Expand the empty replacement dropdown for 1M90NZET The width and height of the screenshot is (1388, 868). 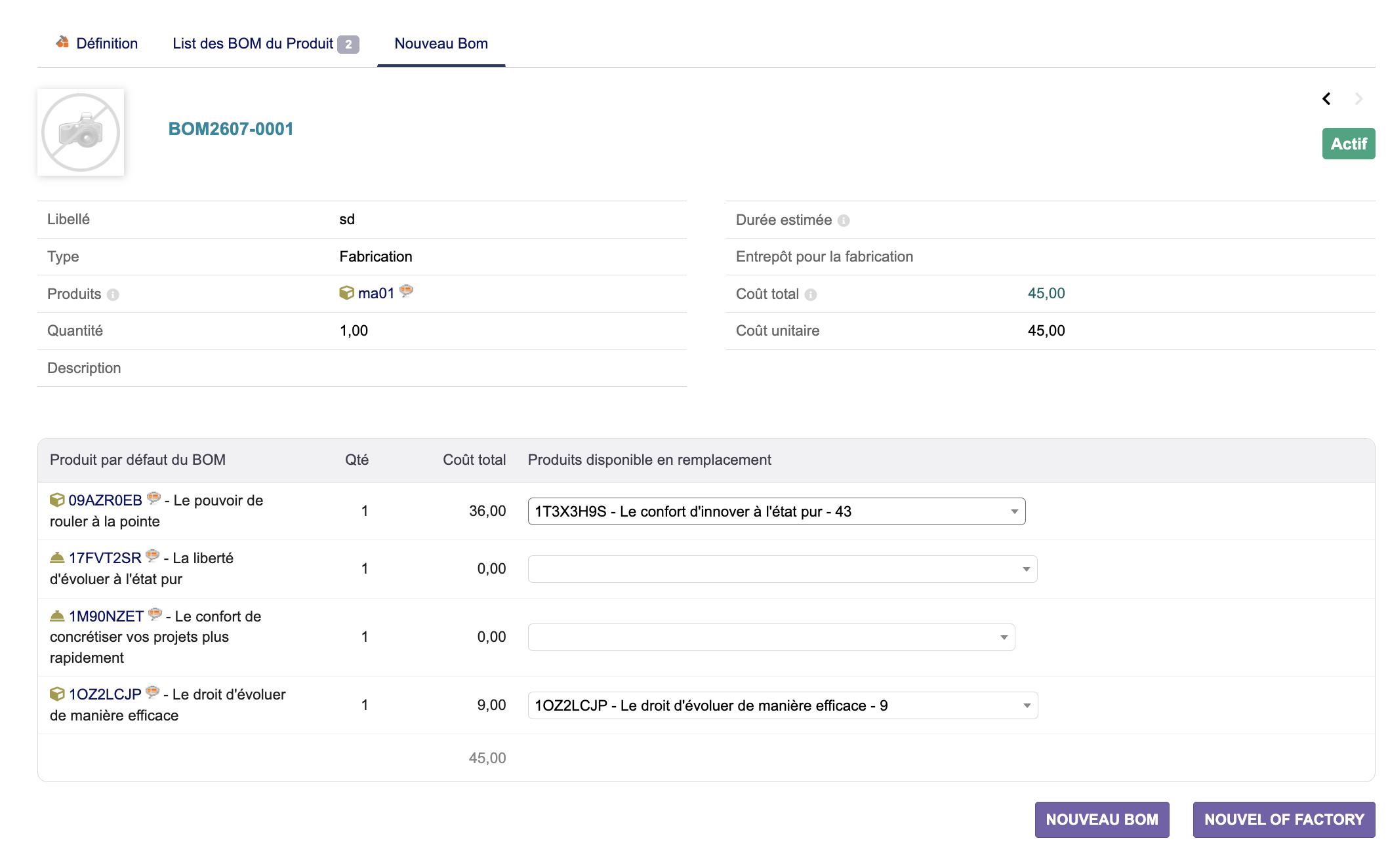point(771,637)
